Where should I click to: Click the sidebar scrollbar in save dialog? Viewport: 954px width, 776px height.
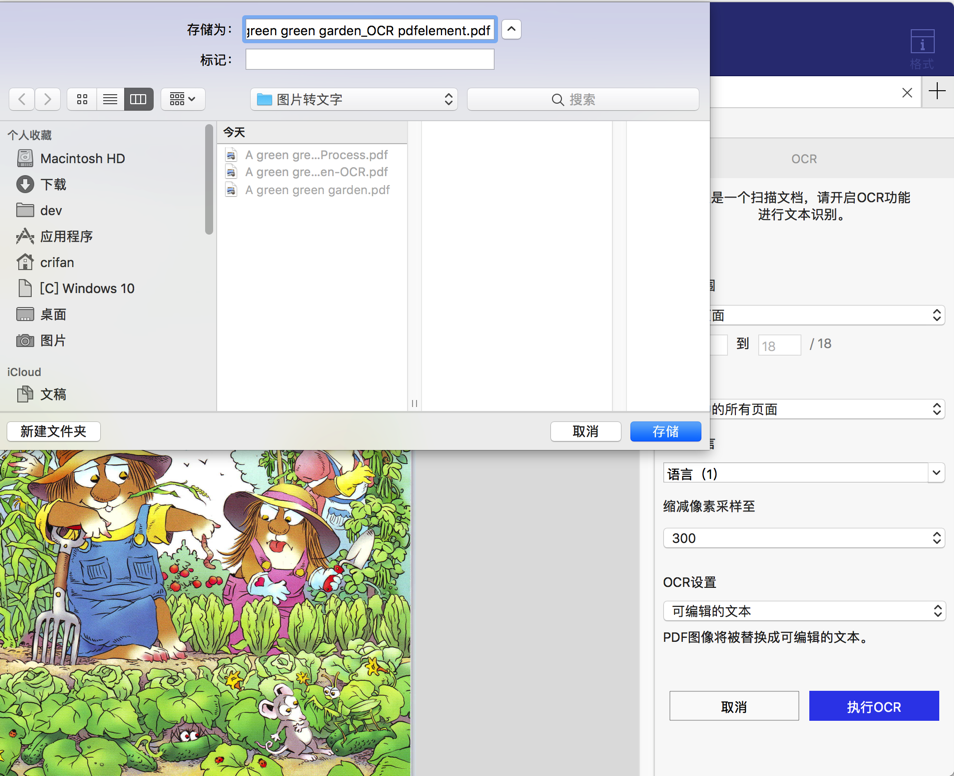(209, 179)
